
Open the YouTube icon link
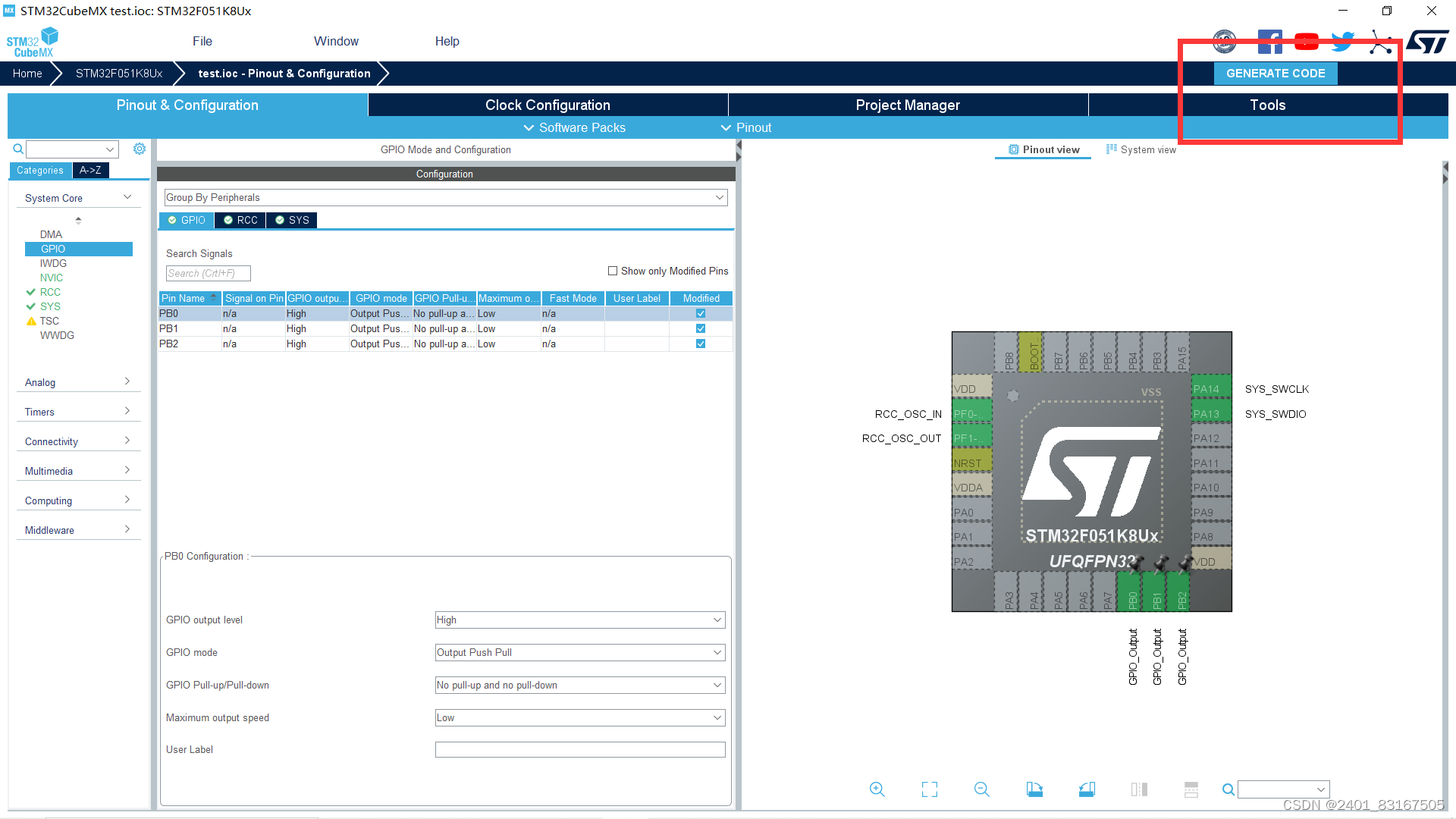pos(1306,42)
